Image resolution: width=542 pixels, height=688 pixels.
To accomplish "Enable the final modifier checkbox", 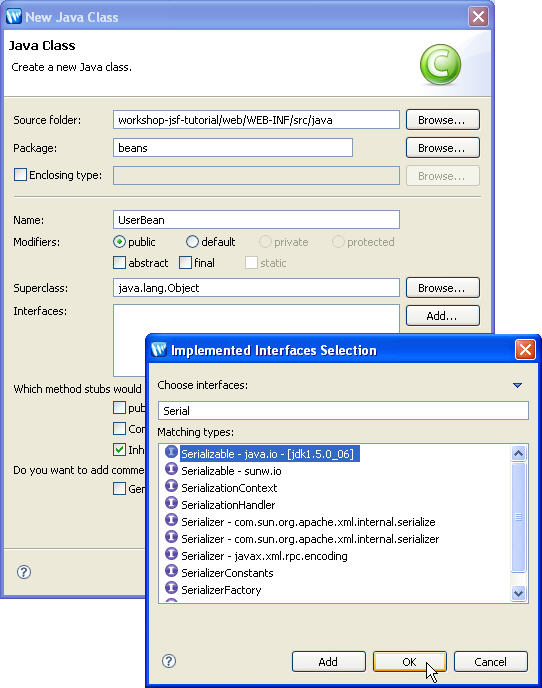I will pyautogui.click(x=185, y=263).
